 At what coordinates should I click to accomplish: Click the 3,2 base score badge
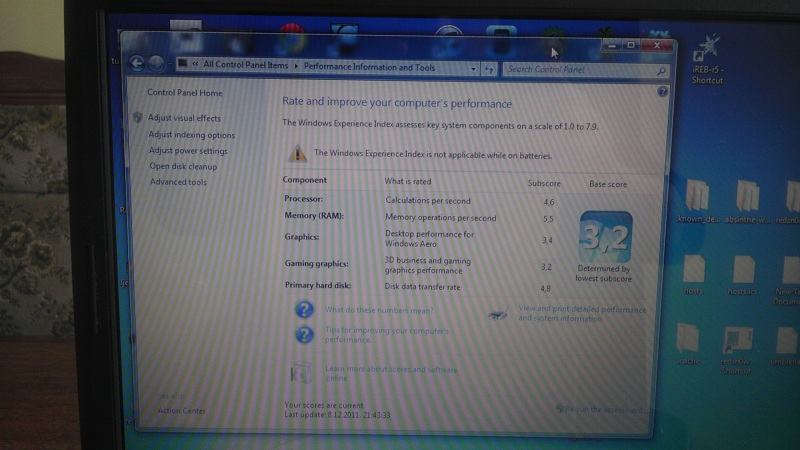tap(606, 237)
